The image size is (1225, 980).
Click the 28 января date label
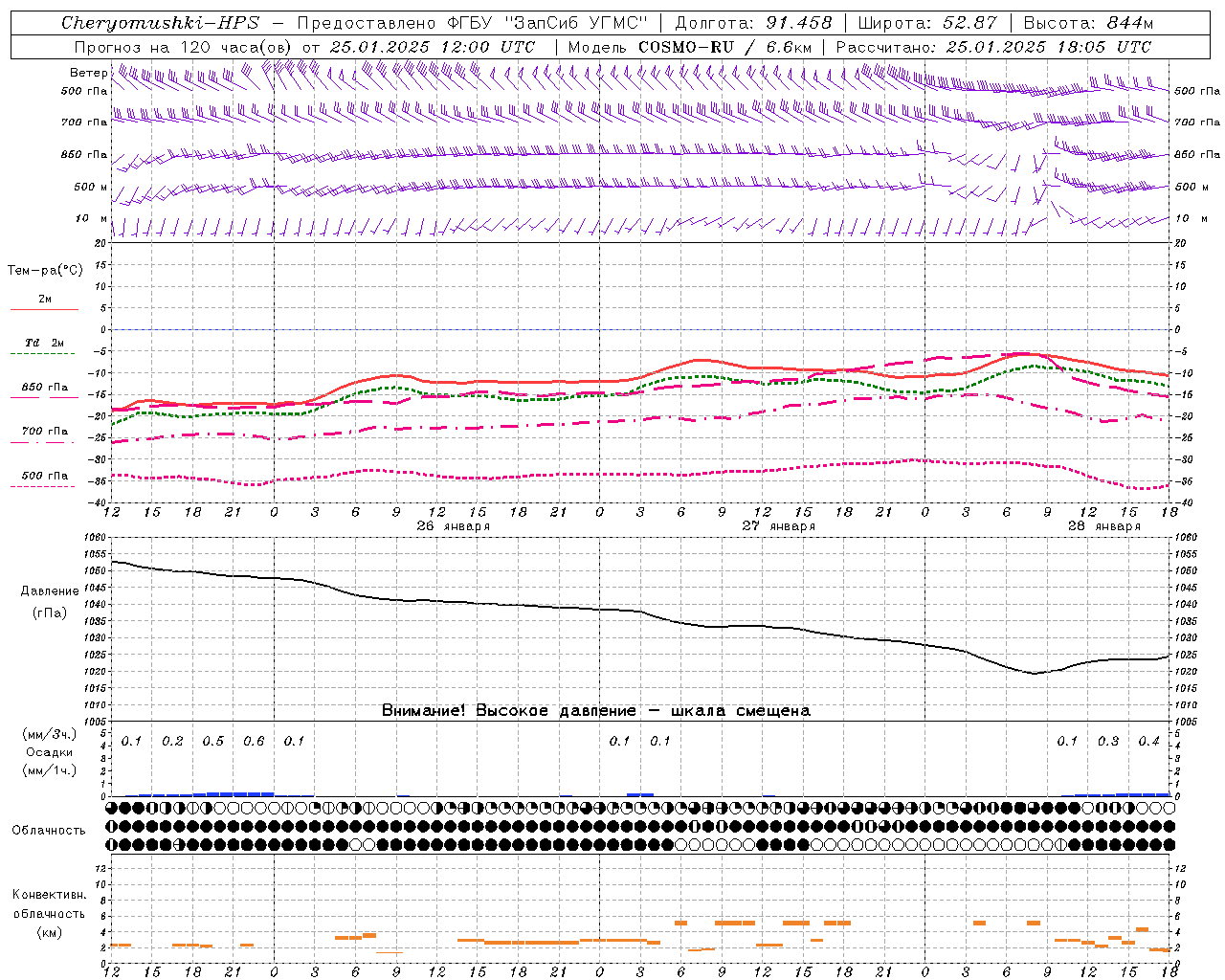(x=1104, y=526)
